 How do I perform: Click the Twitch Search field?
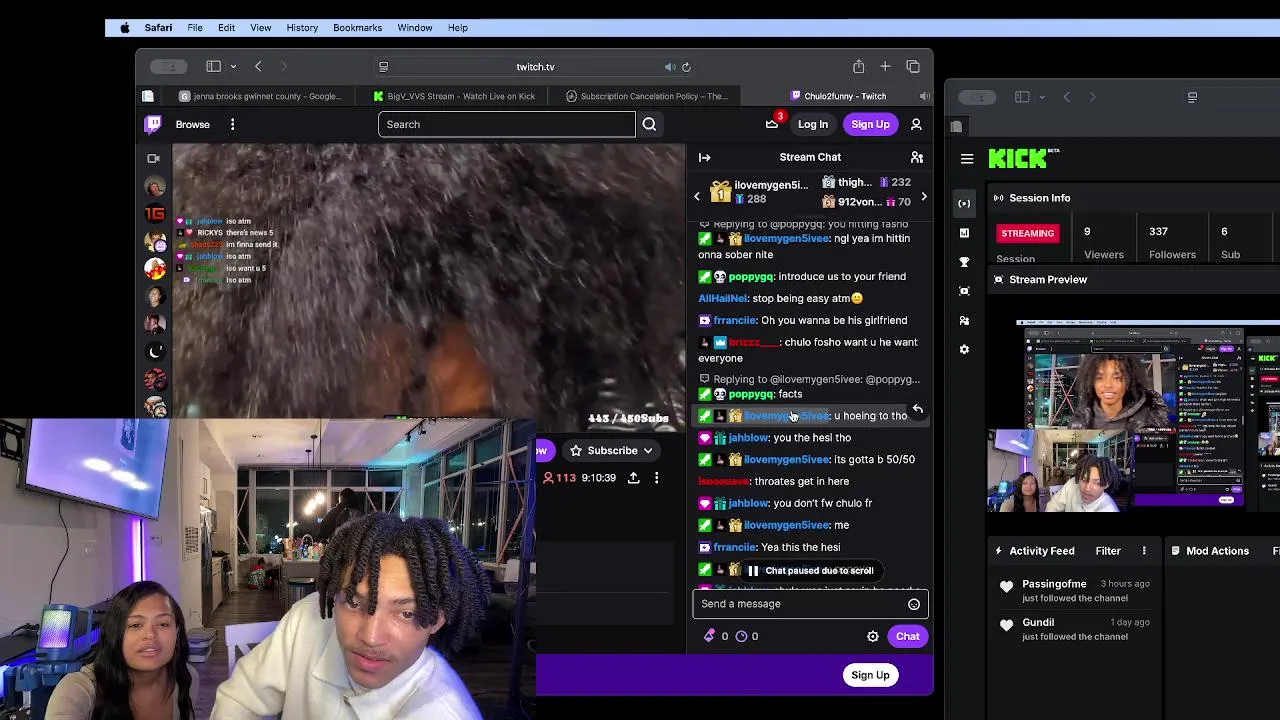pyautogui.click(x=506, y=124)
